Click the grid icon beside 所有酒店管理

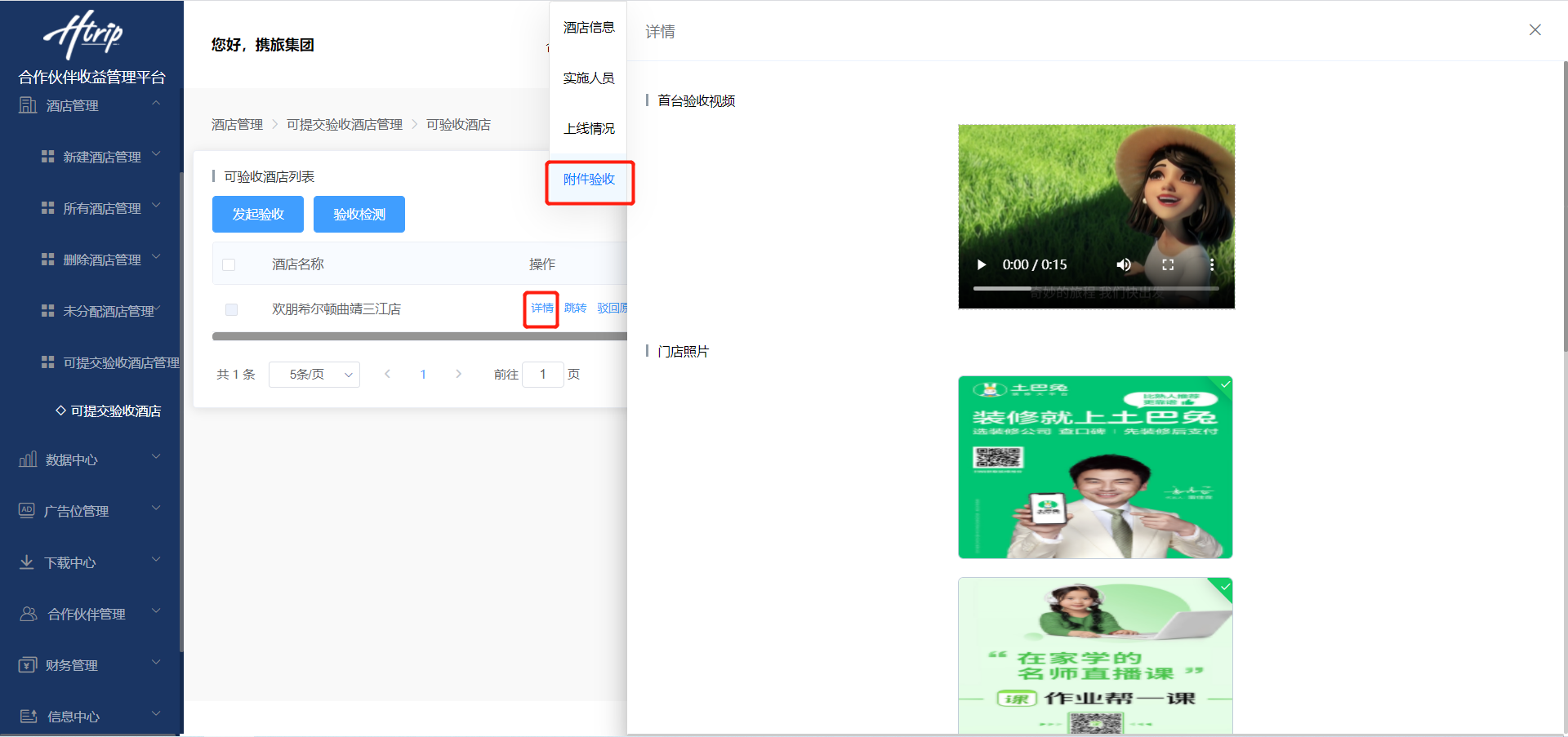point(48,207)
